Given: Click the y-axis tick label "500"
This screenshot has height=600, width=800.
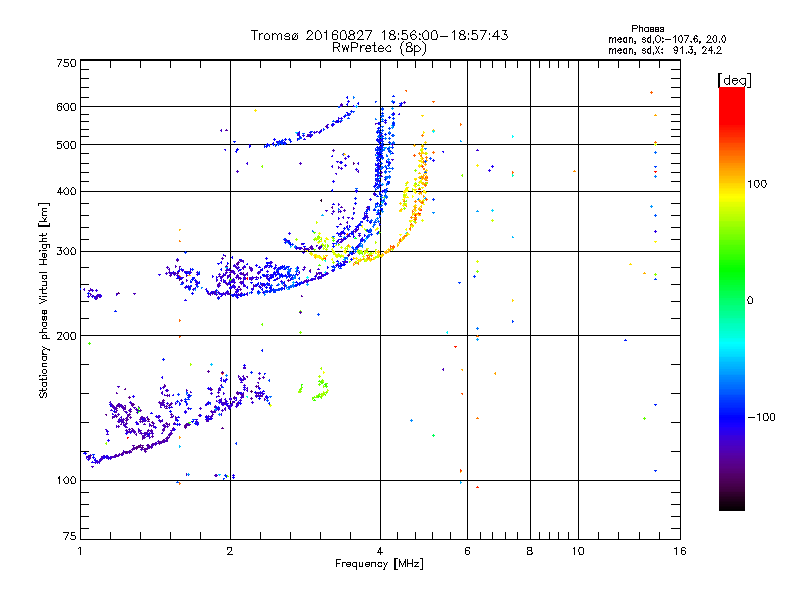Looking at the screenshot, I should coord(66,145).
